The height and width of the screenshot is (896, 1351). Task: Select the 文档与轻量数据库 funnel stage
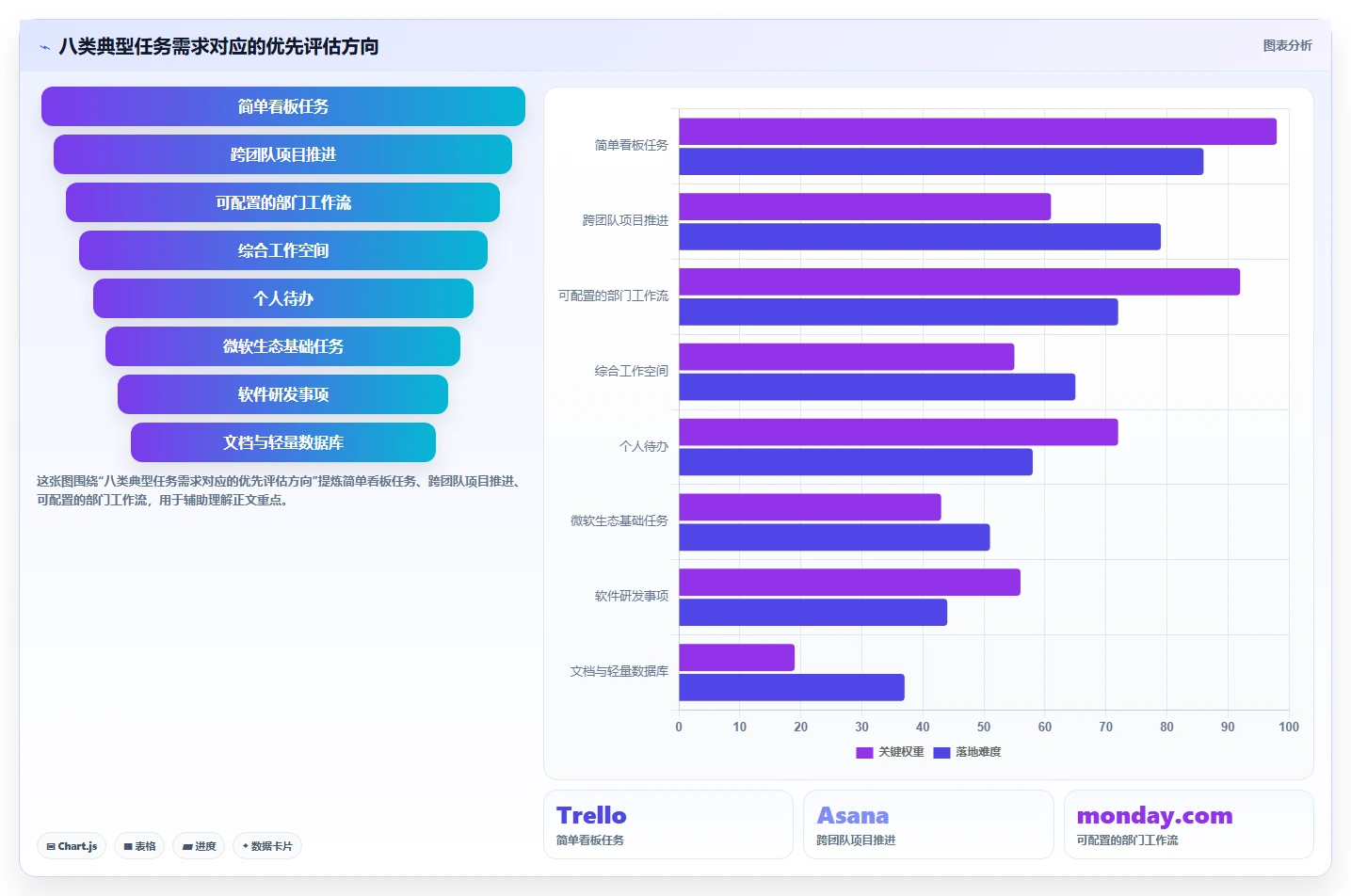pyautogui.click(x=283, y=442)
